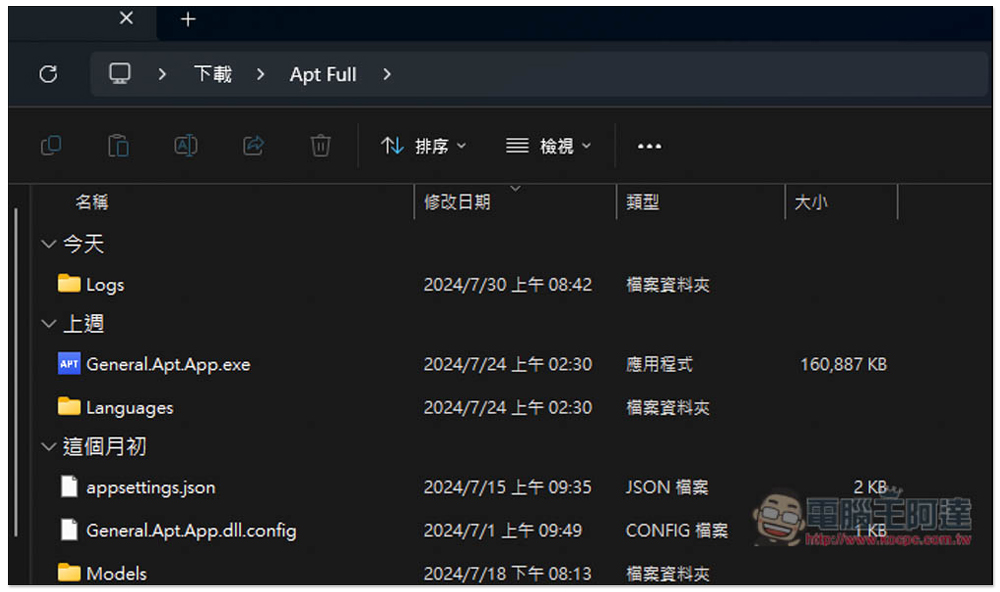Collapse the 上週 group
This screenshot has width=1000, height=592.
48,323
